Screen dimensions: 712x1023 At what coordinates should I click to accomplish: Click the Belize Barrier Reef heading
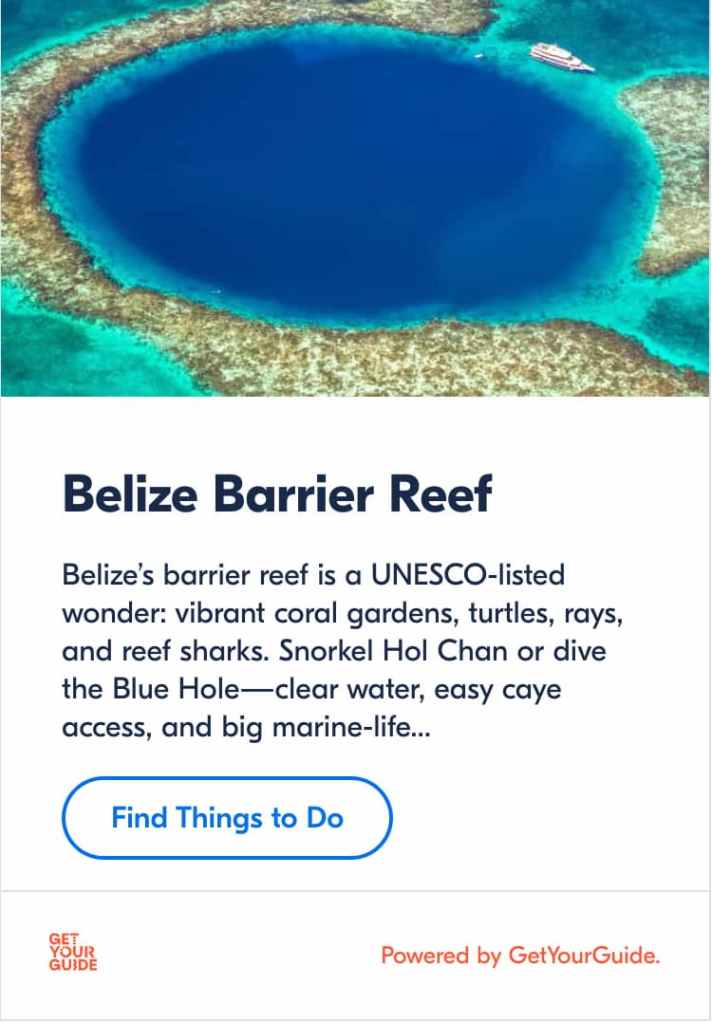pyautogui.click(x=277, y=494)
